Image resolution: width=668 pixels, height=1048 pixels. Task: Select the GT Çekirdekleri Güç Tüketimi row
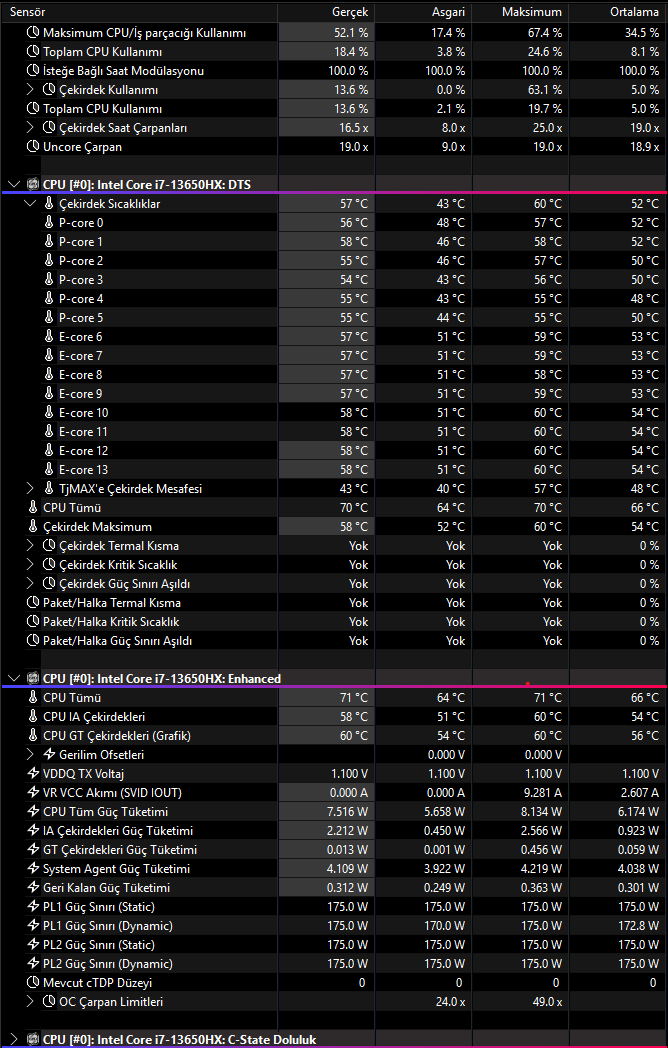pos(334,849)
